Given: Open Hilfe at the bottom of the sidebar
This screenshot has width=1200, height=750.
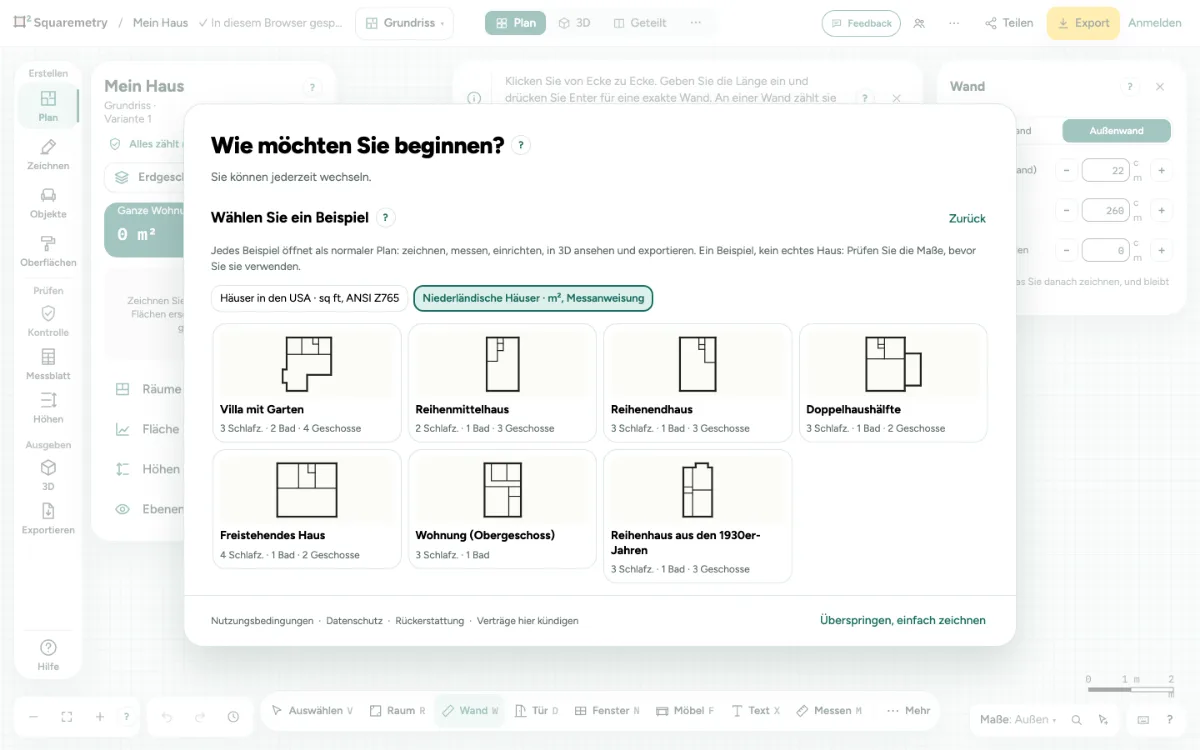Looking at the screenshot, I should tap(48, 655).
